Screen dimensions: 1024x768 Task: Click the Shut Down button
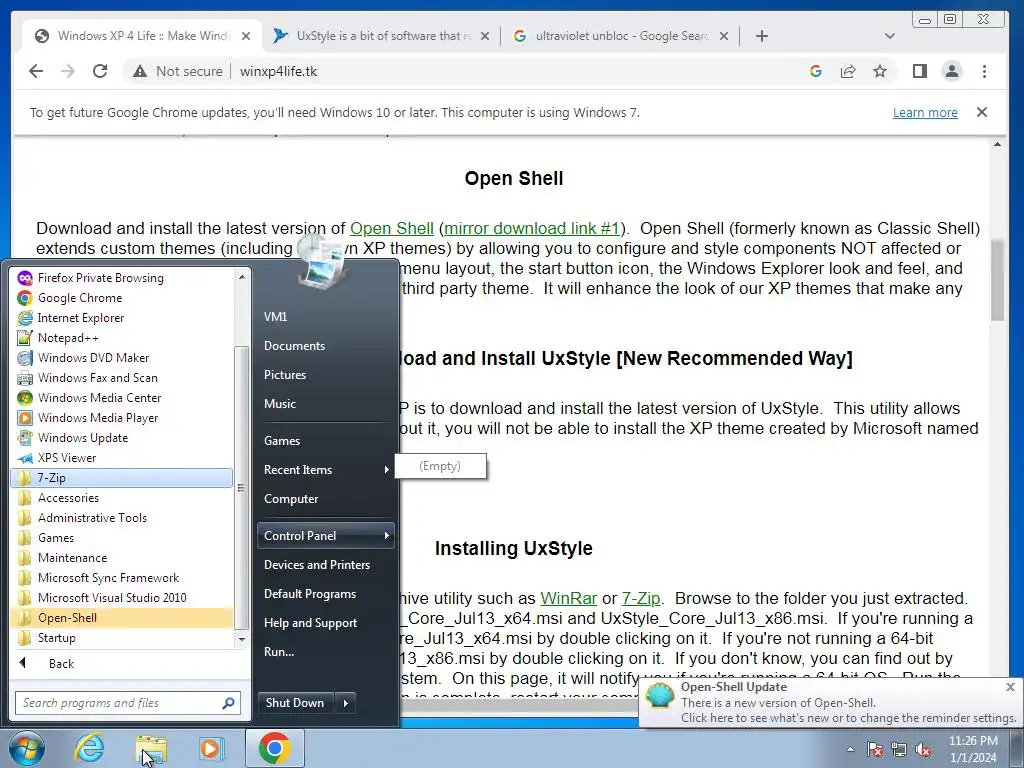(295, 703)
